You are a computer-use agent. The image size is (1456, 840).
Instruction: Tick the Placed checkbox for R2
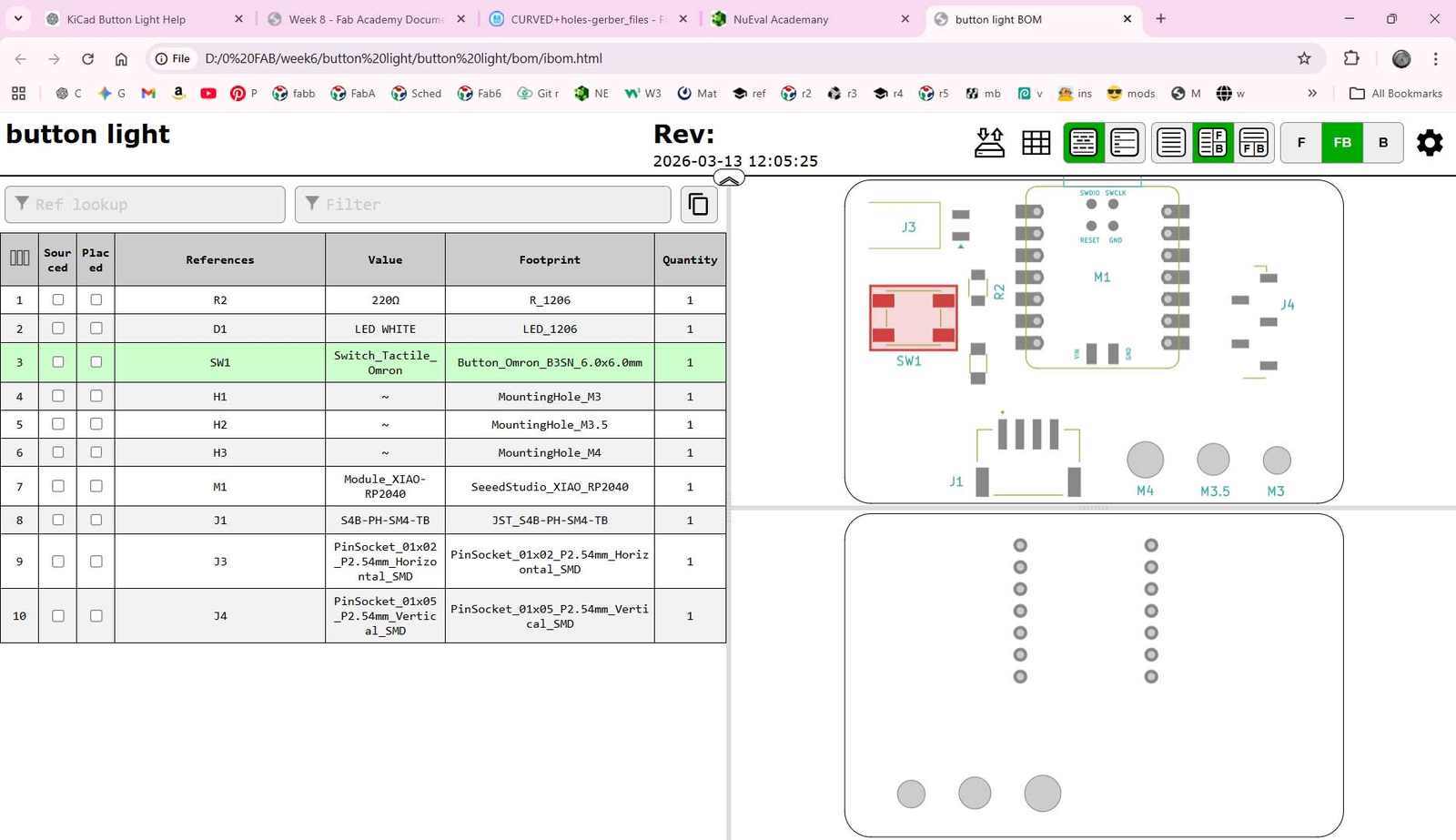coord(96,299)
